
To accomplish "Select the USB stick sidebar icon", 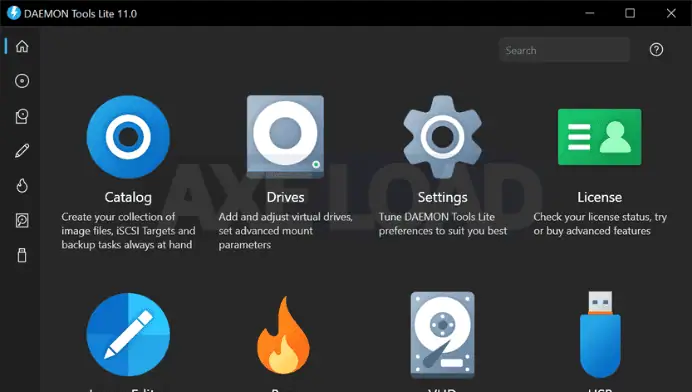I will coord(22,255).
